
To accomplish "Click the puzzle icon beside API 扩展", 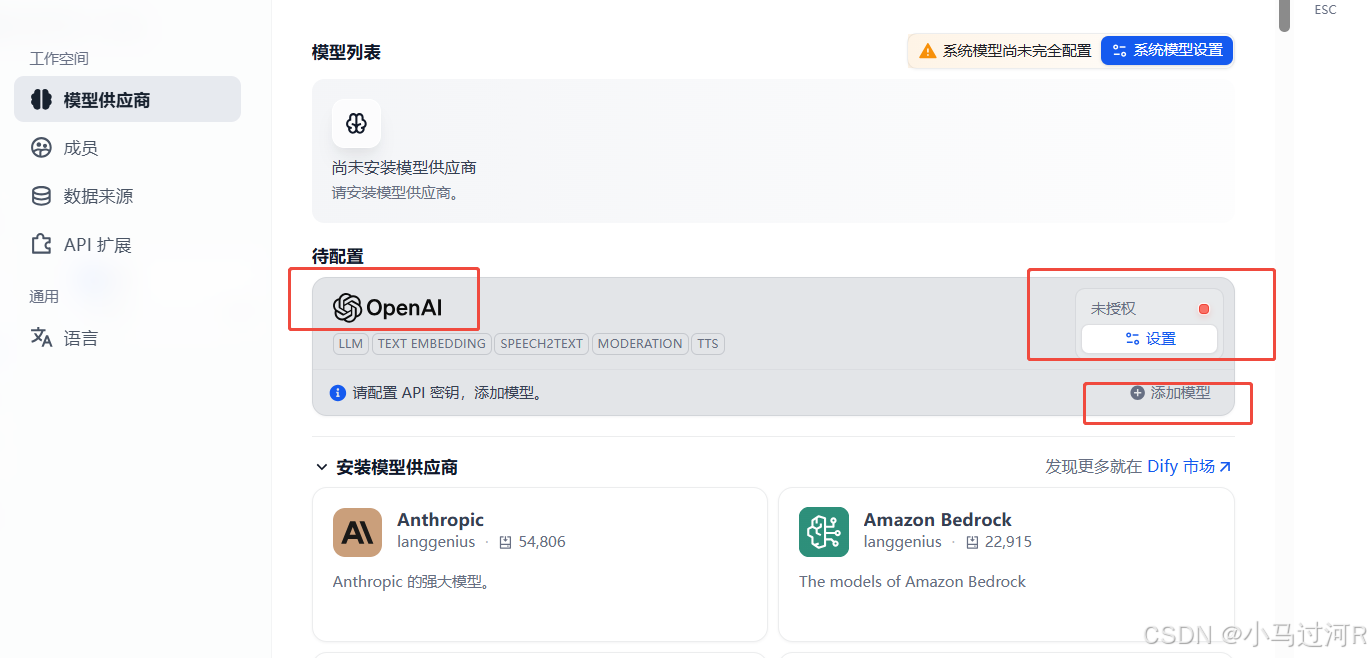I will [41, 245].
